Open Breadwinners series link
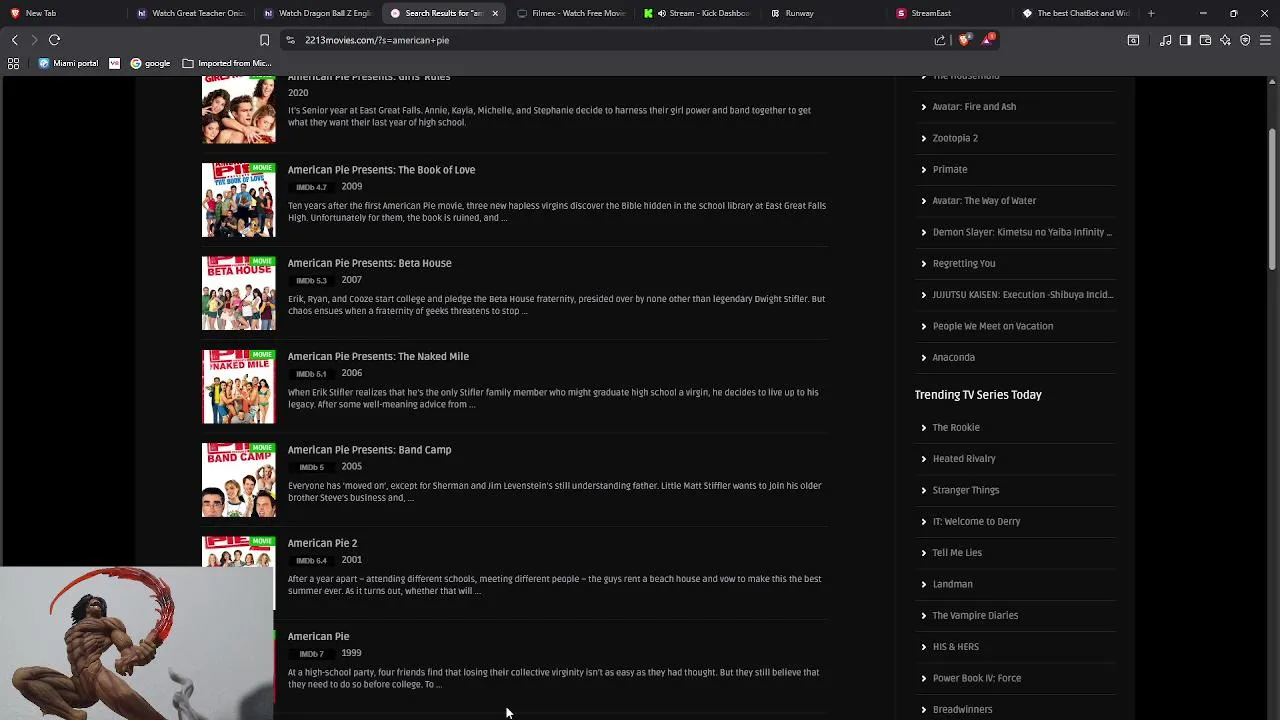Screen dimensions: 1280x720 click(x=962, y=709)
